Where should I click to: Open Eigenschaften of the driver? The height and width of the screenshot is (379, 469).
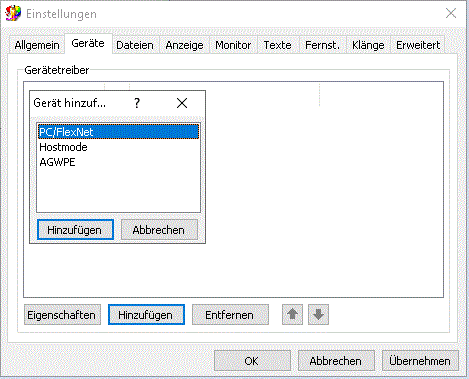click(62, 315)
